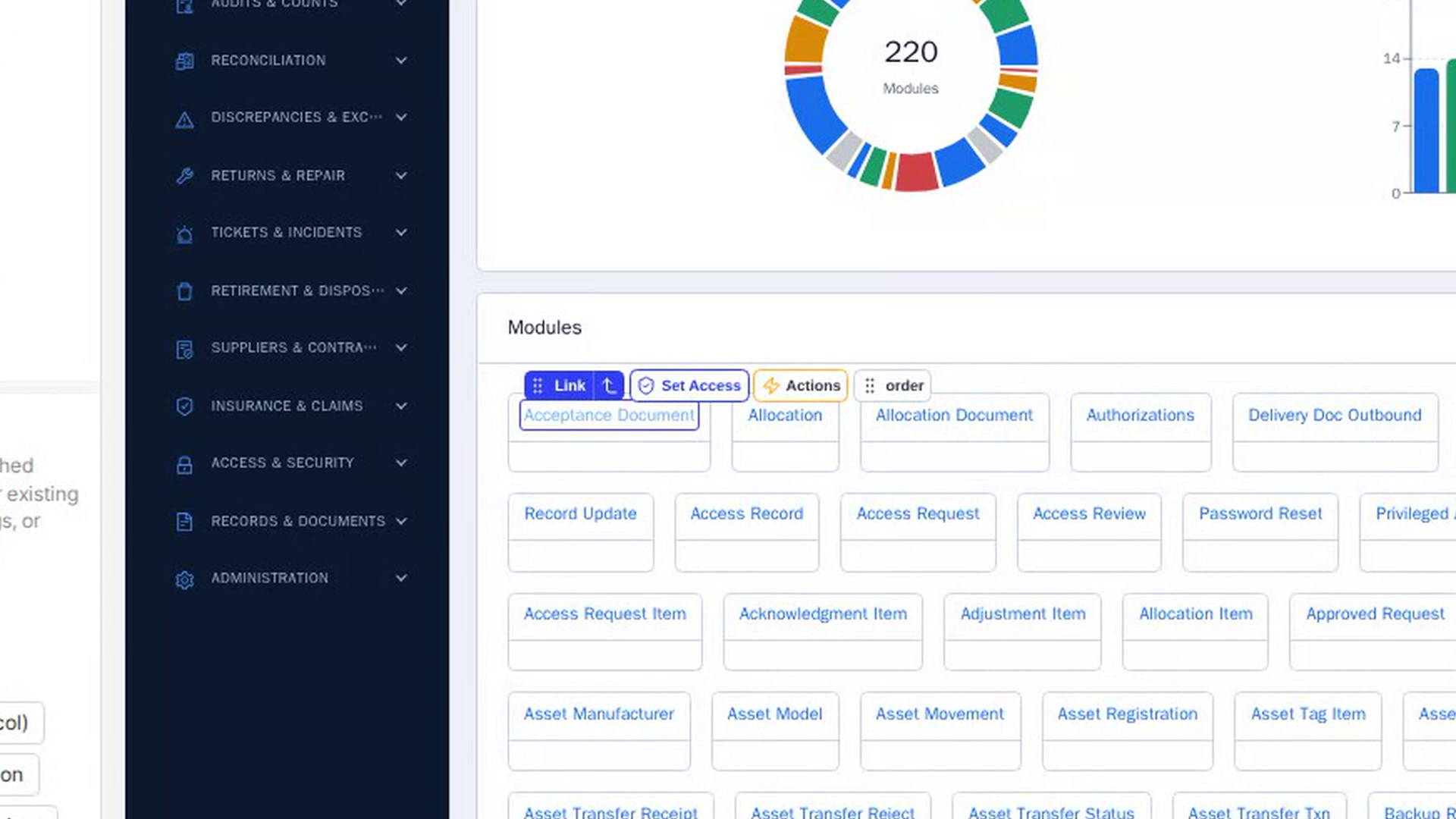Open the Suppliers & Contra… menu label
Viewport: 1456px width, 819px height.
[293, 348]
